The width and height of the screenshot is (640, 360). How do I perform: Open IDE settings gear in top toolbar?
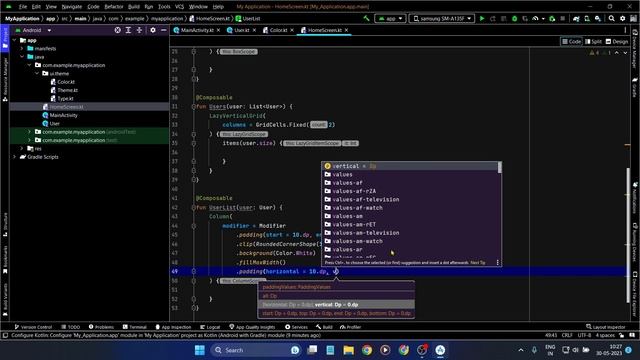(622, 18)
